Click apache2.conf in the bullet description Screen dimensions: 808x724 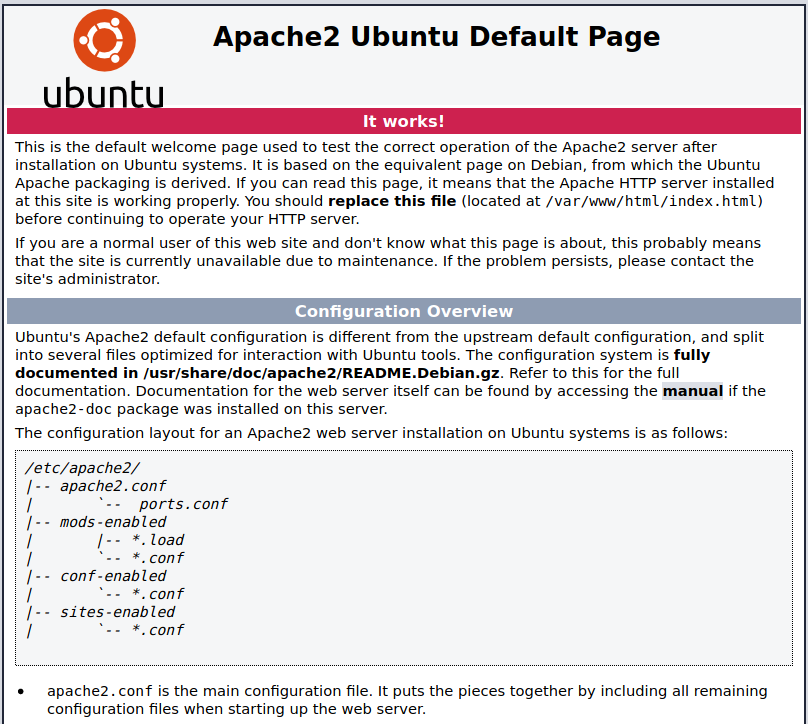point(100,691)
